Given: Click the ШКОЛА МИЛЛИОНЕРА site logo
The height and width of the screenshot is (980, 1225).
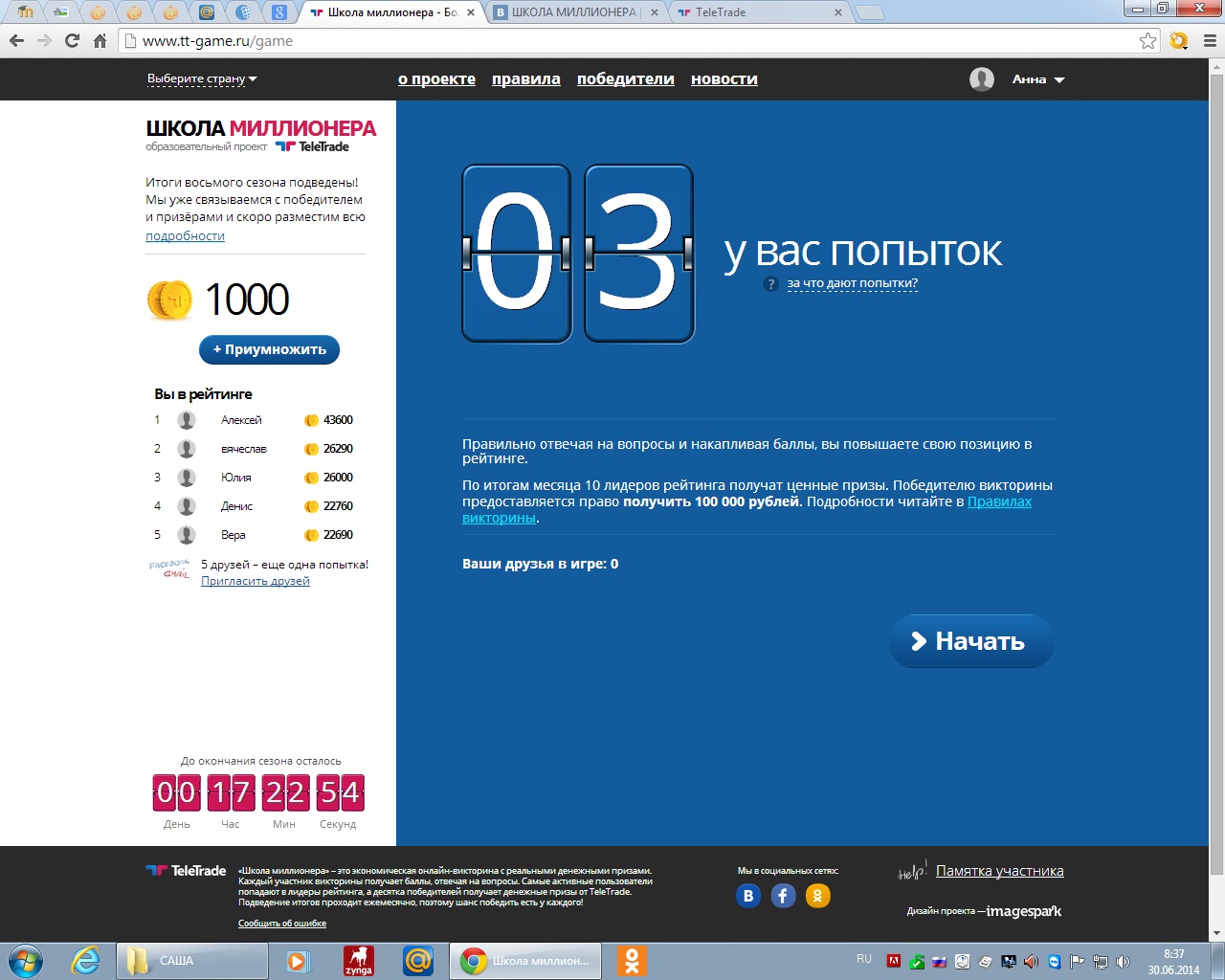Looking at the screenshot, I should click(x=261, y=128).
